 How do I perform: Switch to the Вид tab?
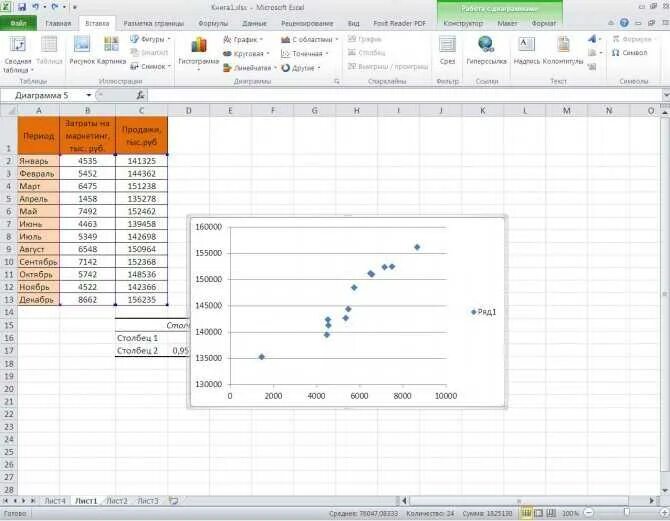[x=353, y=24]
